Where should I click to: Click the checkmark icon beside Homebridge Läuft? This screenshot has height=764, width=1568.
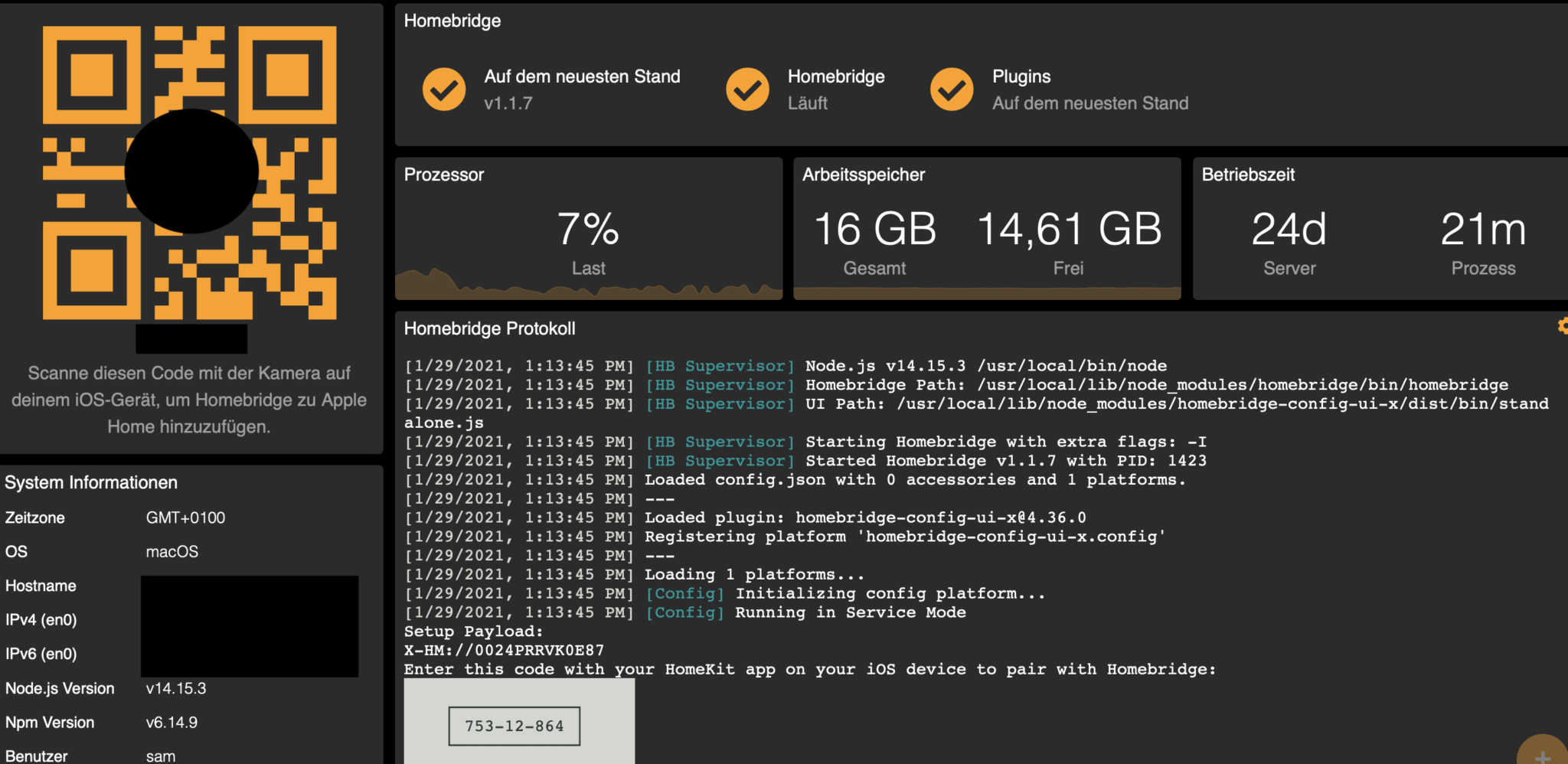tap(747, 90)
